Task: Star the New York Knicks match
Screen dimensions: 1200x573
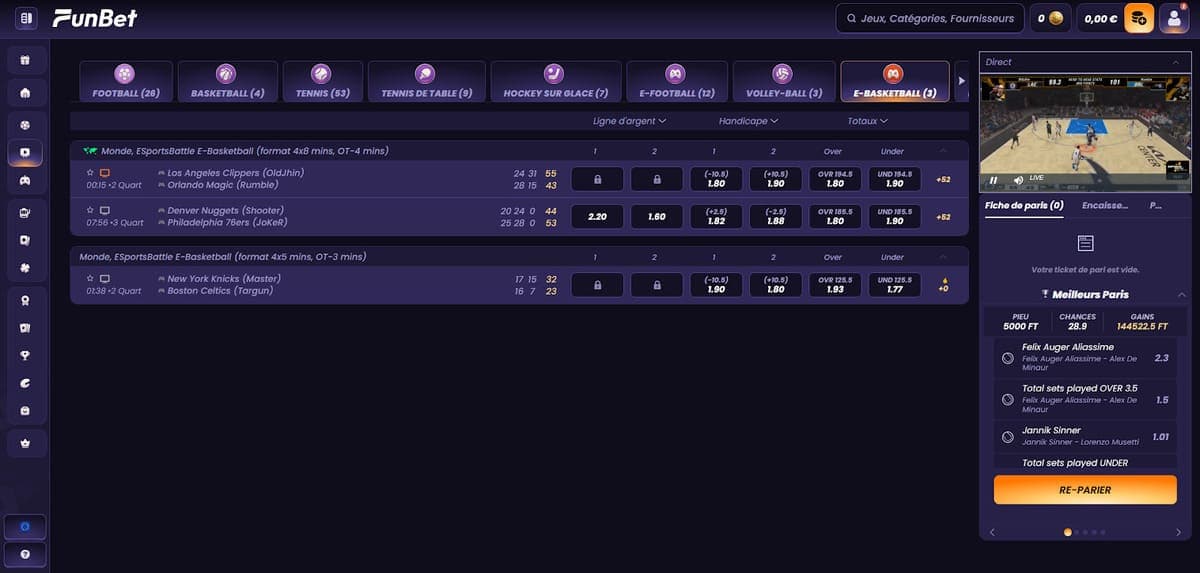Action: point(90,279)
